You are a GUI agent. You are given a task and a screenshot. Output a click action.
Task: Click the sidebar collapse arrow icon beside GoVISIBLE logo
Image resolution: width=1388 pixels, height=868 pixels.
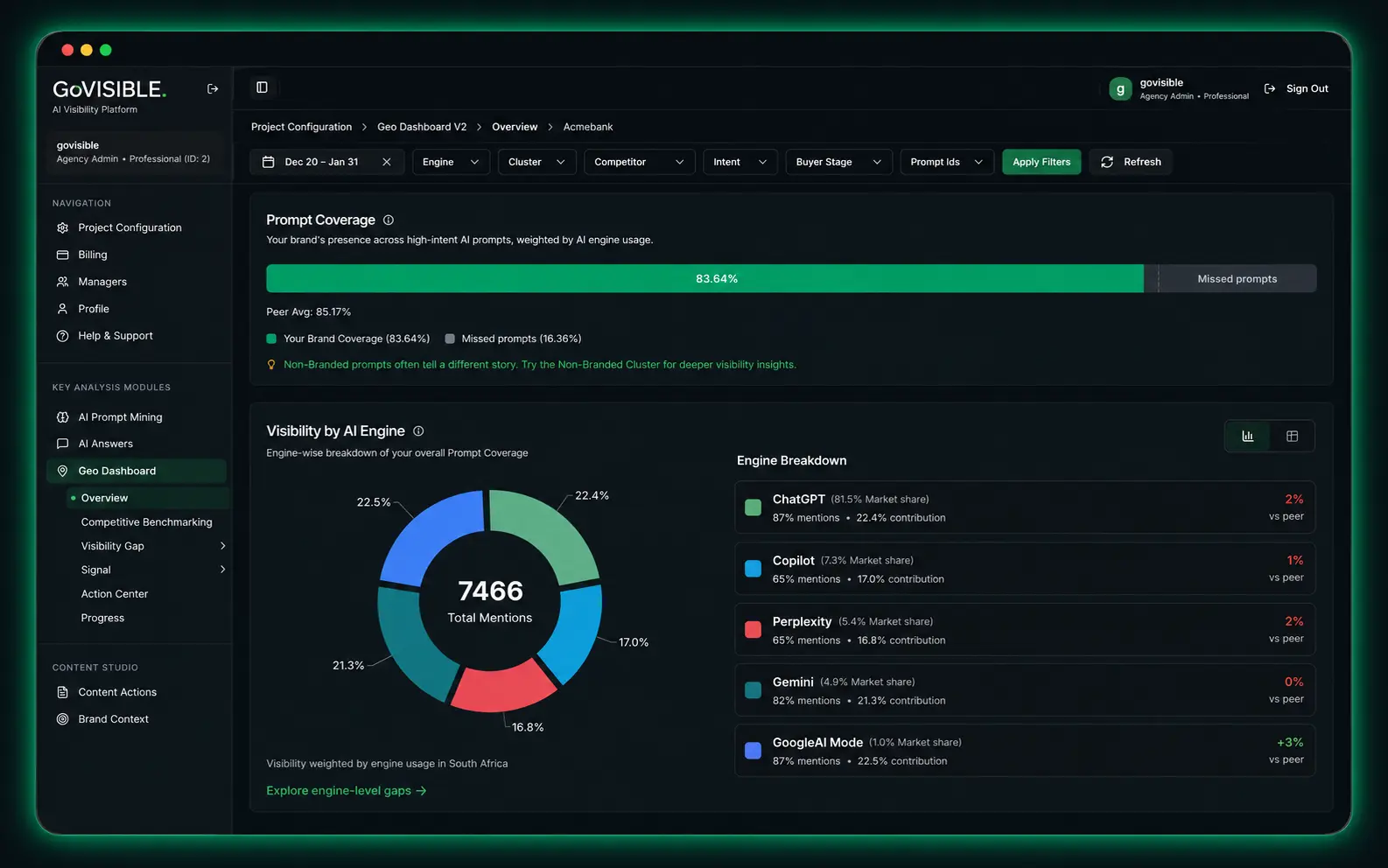213,88
